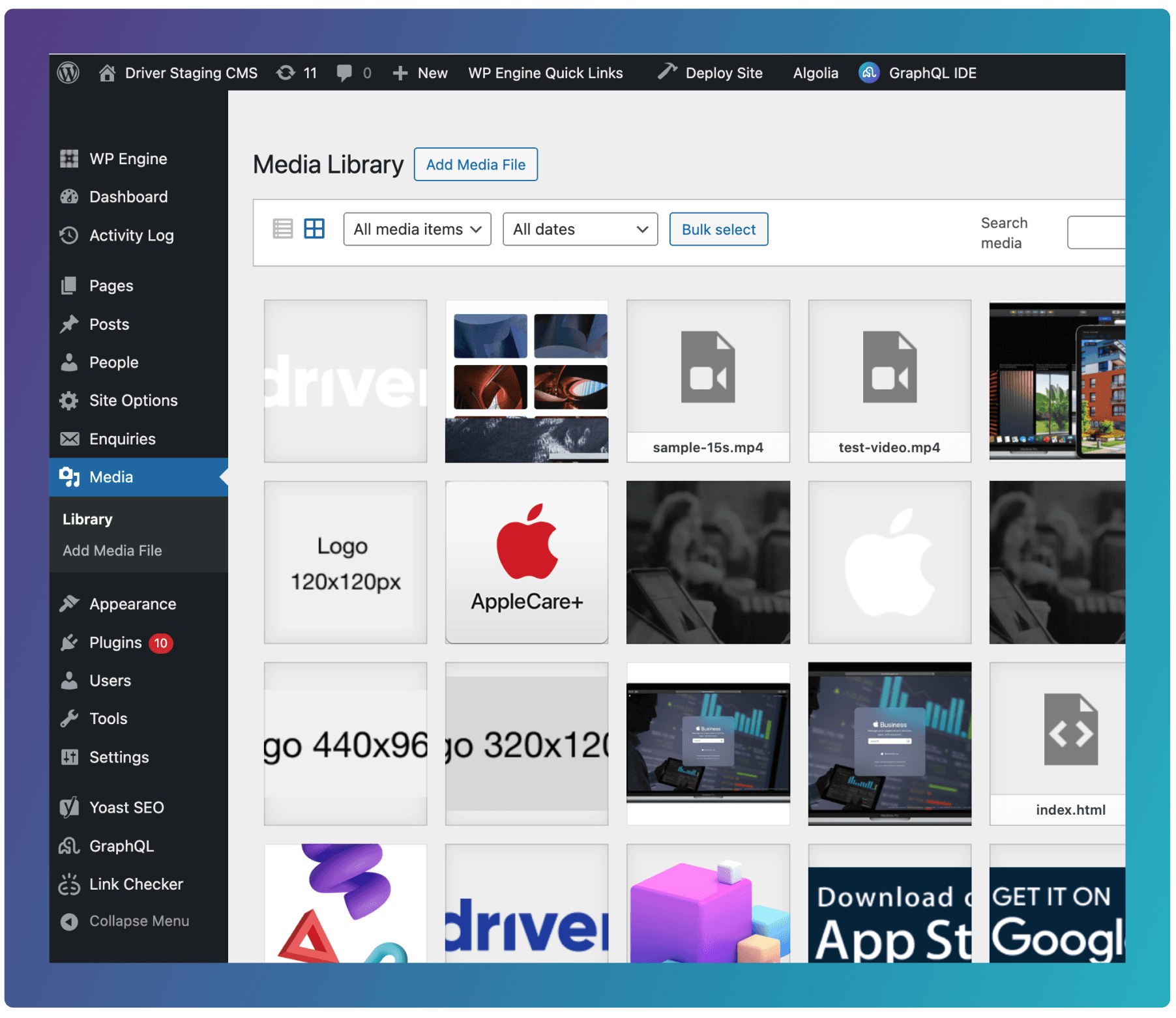This screenshot has width=1176, height=1018.
Task: Click the Plugins plug icon
Action: tap(69, 643)
